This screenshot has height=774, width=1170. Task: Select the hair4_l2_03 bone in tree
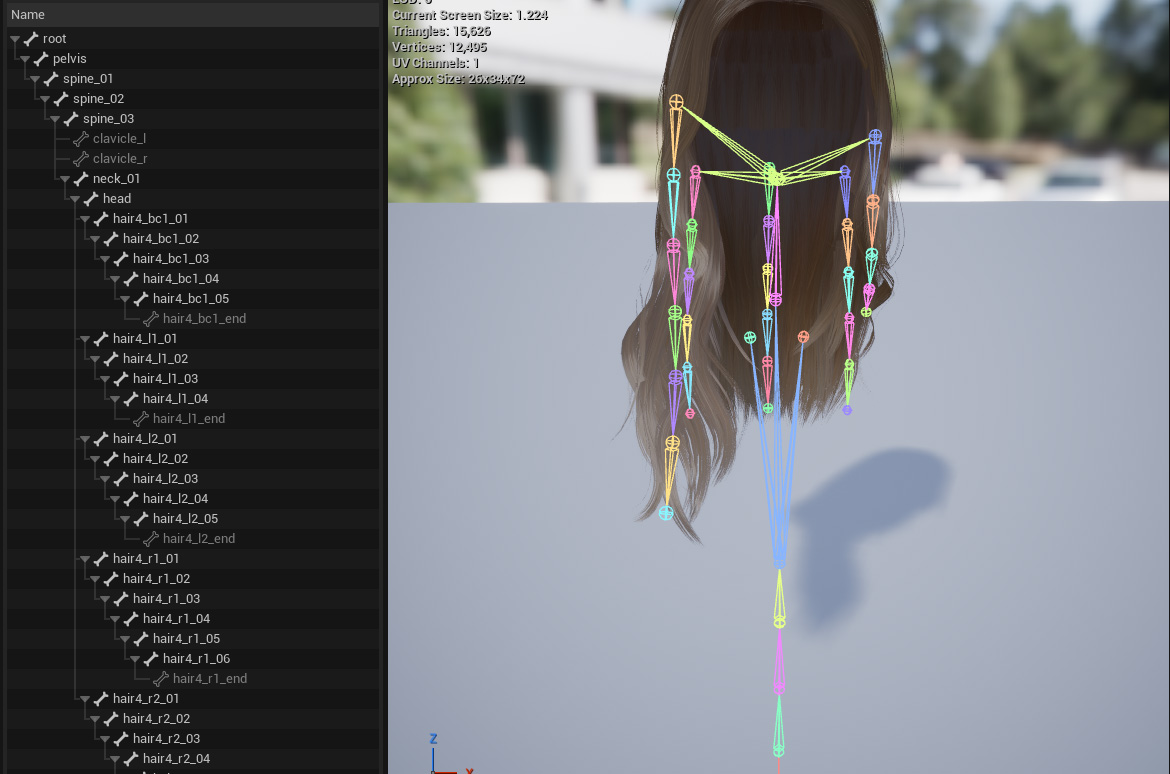pos(165,479)
